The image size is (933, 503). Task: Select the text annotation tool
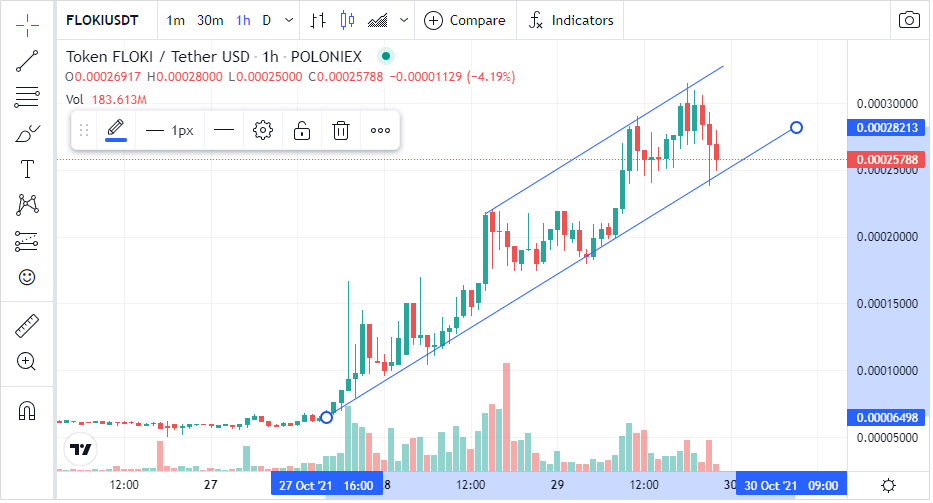pyautogui.click(x=27, y=169)
